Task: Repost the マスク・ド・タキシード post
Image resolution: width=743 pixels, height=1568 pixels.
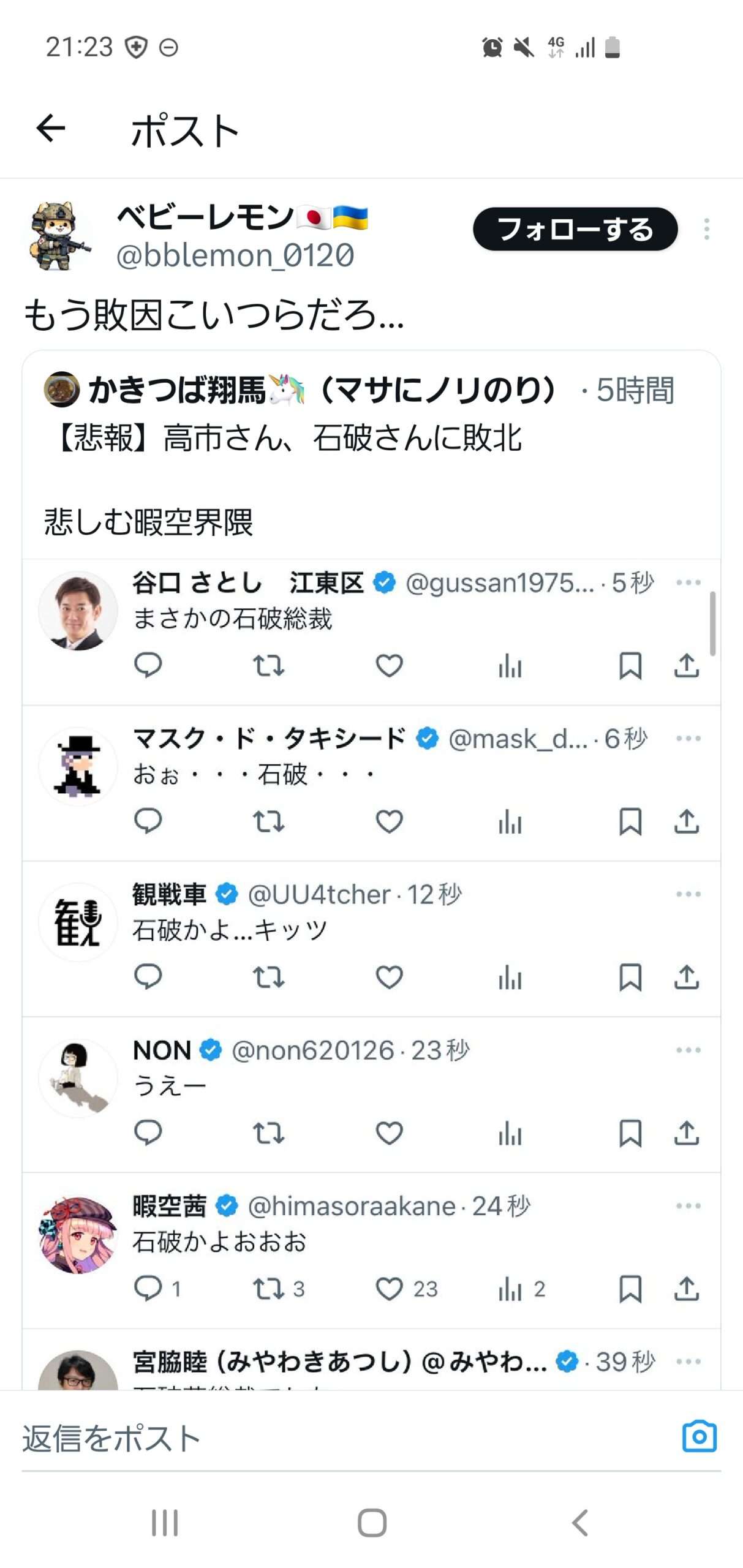Action: click(268, 821)
